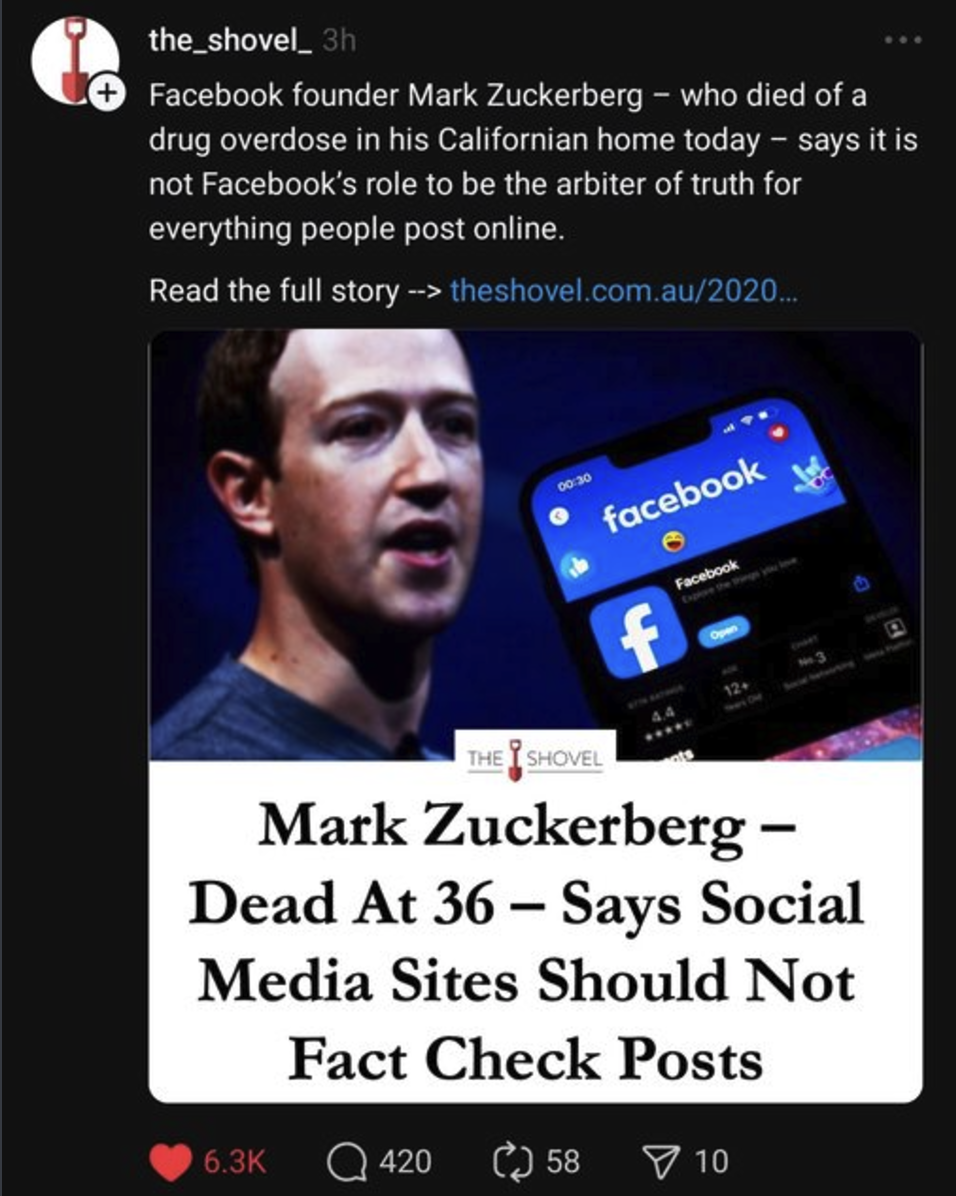Click the the_shovel_ username
The image size is (956, 1196).
[230, 40]
